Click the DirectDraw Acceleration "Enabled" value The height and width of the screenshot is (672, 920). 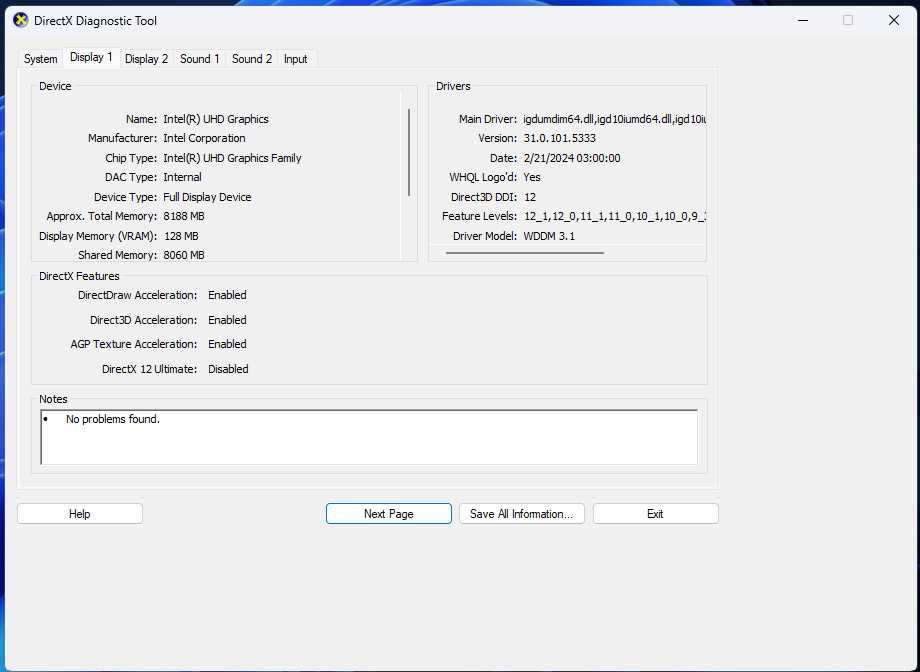(x=227, y=295)
